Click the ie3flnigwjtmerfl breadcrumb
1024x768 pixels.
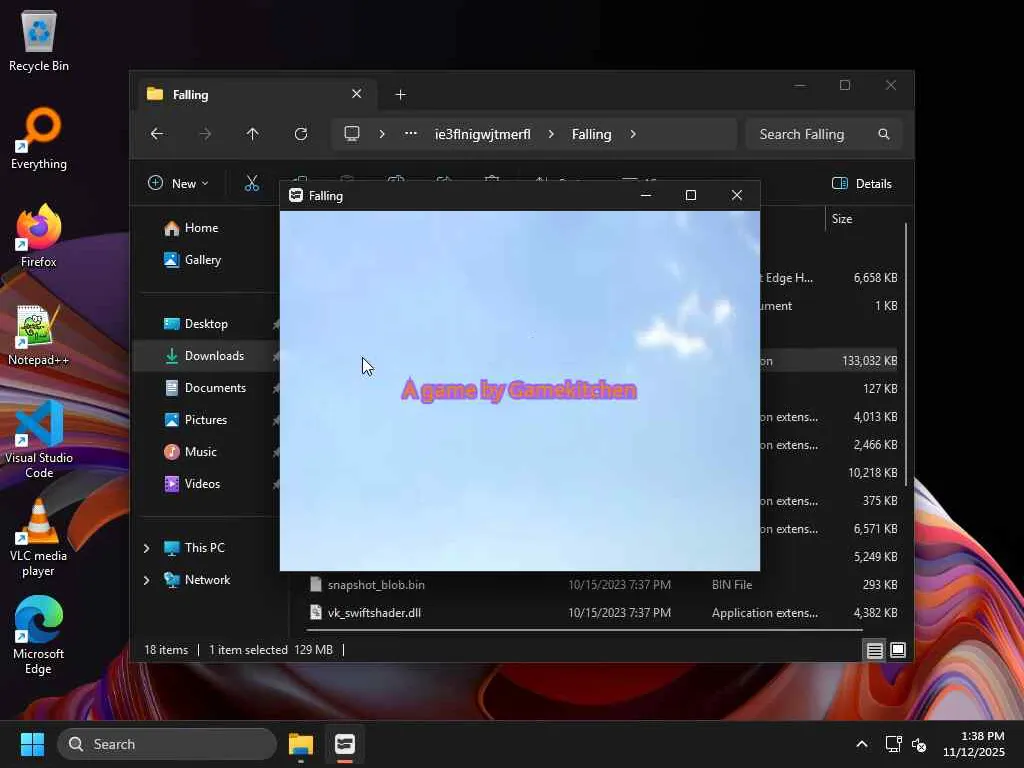[483, 134]
